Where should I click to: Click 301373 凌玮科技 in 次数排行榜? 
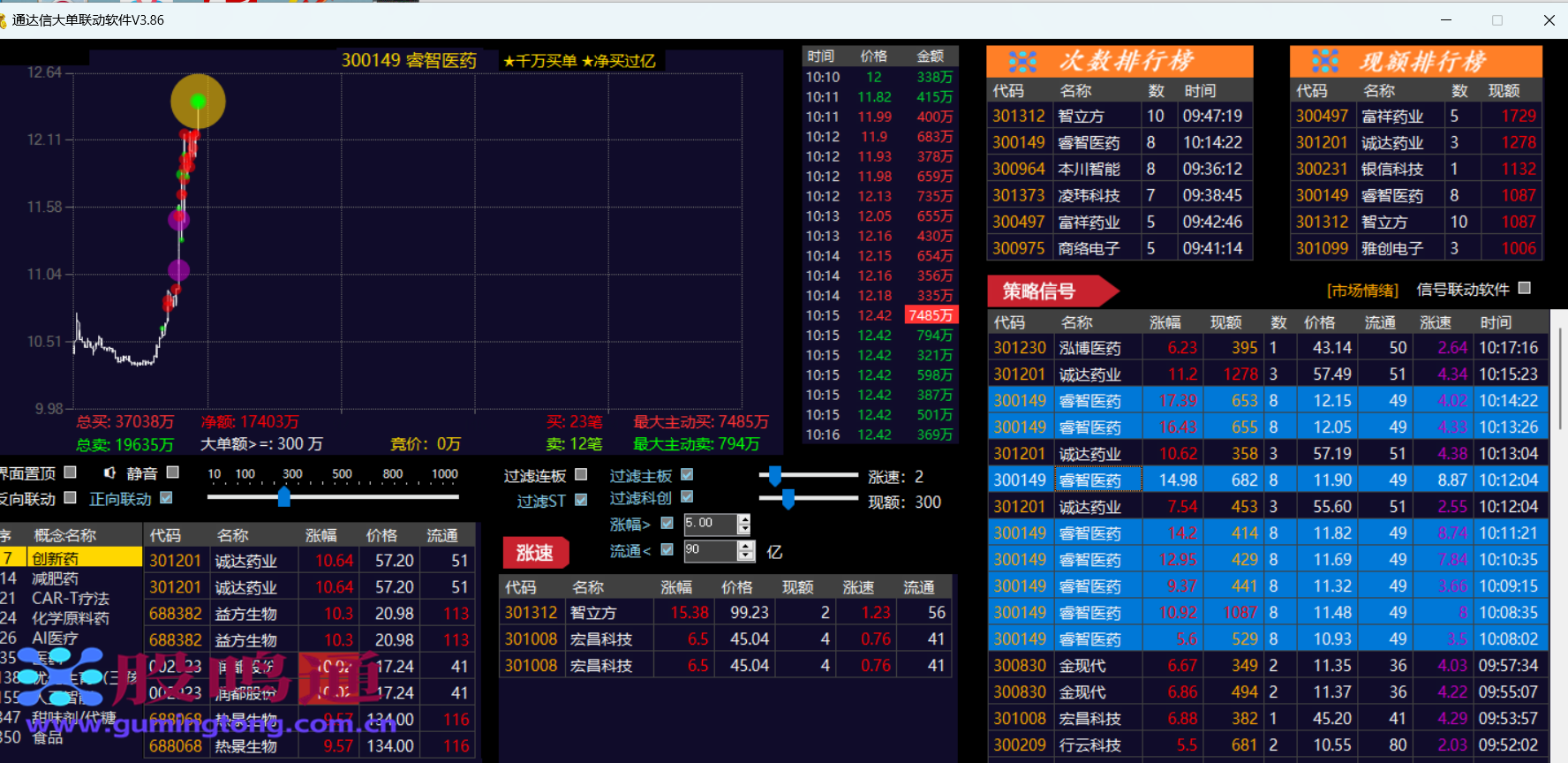click(1119, 195)
